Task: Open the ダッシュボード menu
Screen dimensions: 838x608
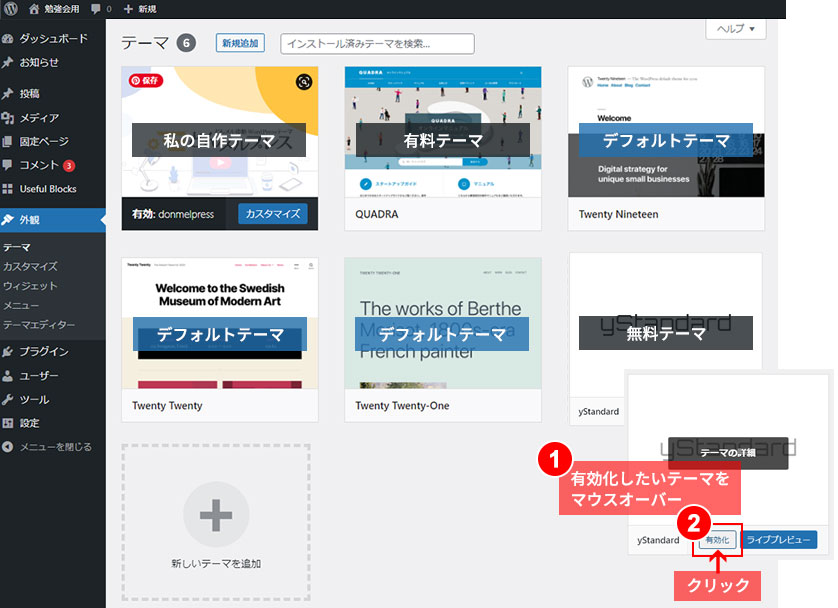Action: pos(53,38)
